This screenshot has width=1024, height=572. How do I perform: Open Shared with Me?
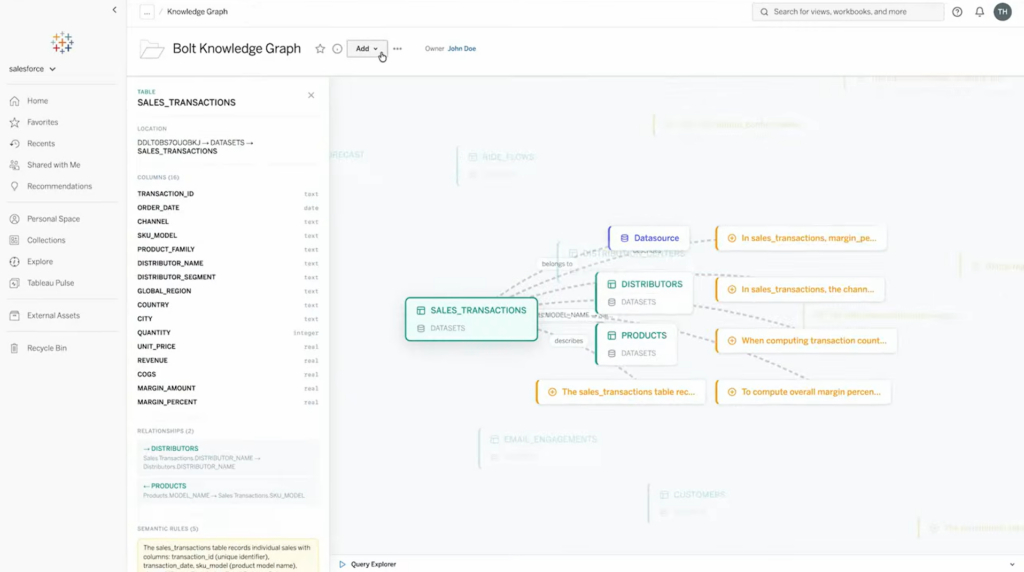coord(54,165)
